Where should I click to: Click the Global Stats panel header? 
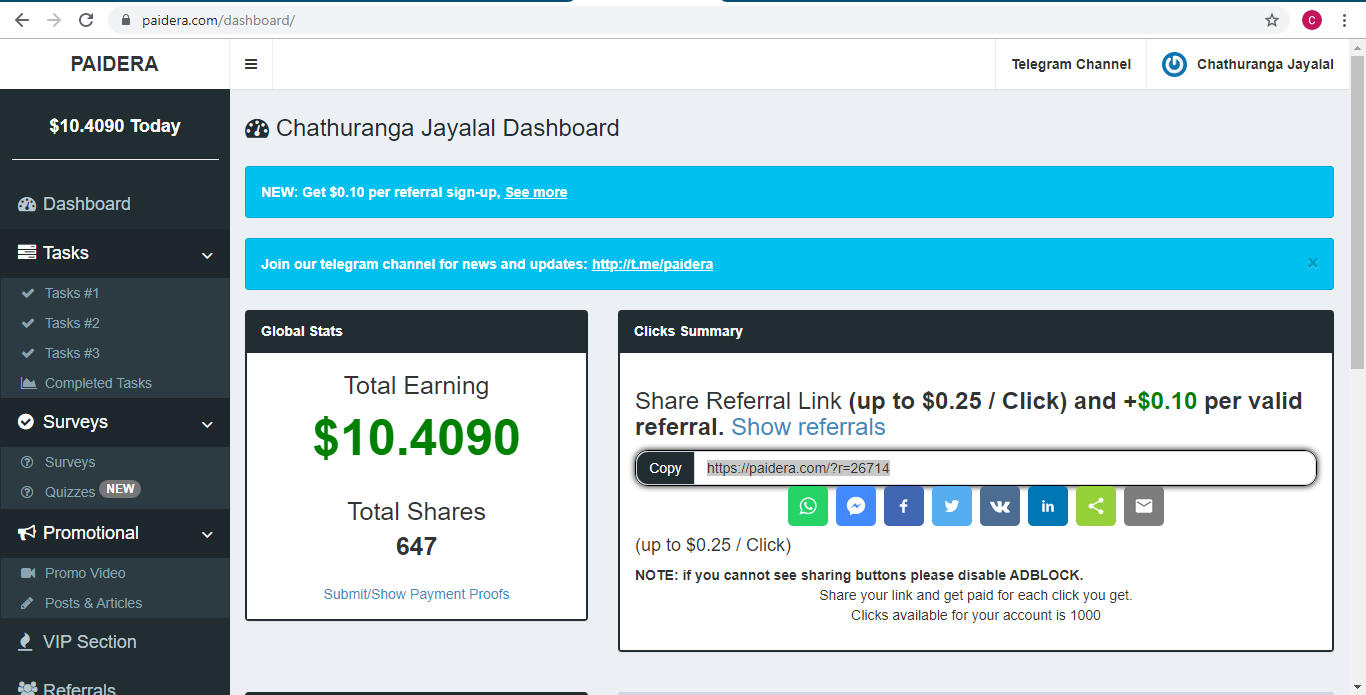click(417, 331)
